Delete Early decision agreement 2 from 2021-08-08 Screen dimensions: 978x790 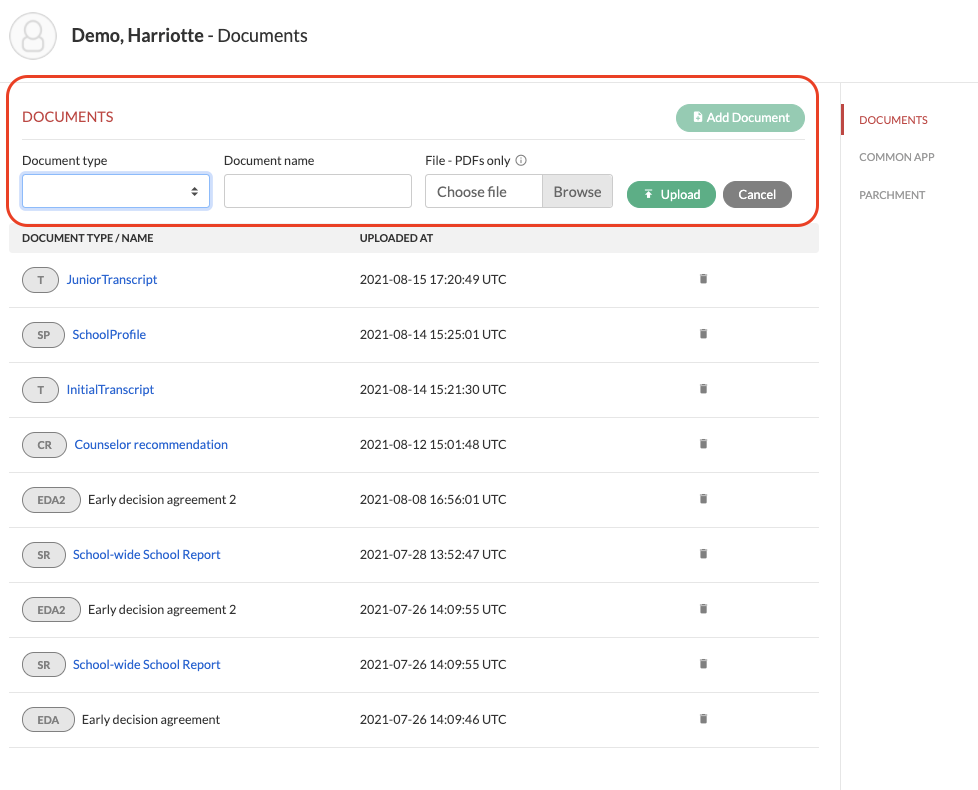(x=703, y=498)
